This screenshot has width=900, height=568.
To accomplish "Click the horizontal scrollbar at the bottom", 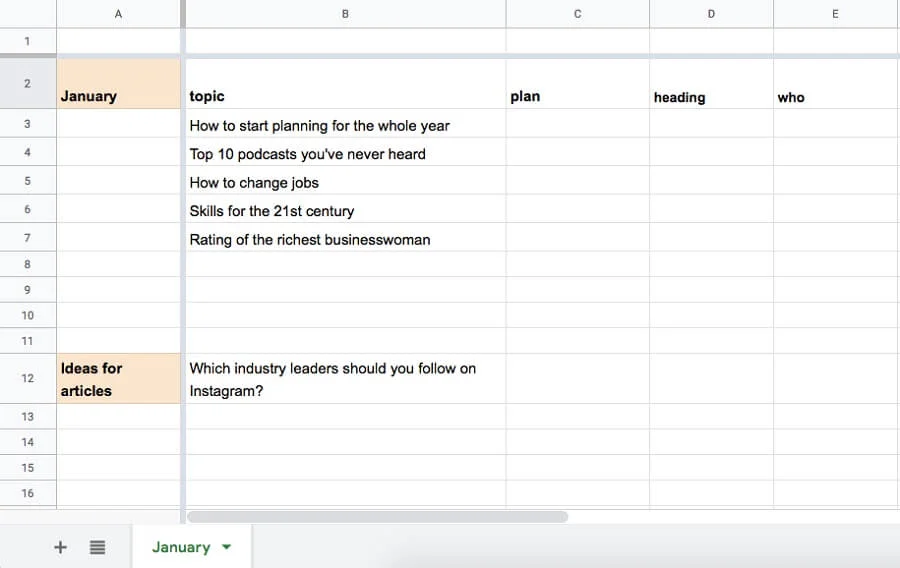I will 377,517.
